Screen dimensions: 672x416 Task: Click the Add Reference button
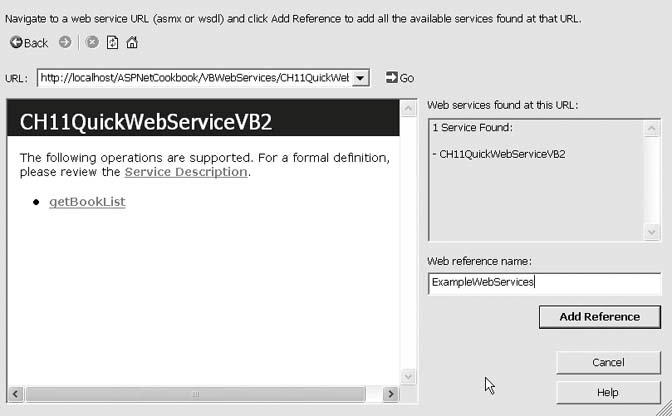[600, 317]
